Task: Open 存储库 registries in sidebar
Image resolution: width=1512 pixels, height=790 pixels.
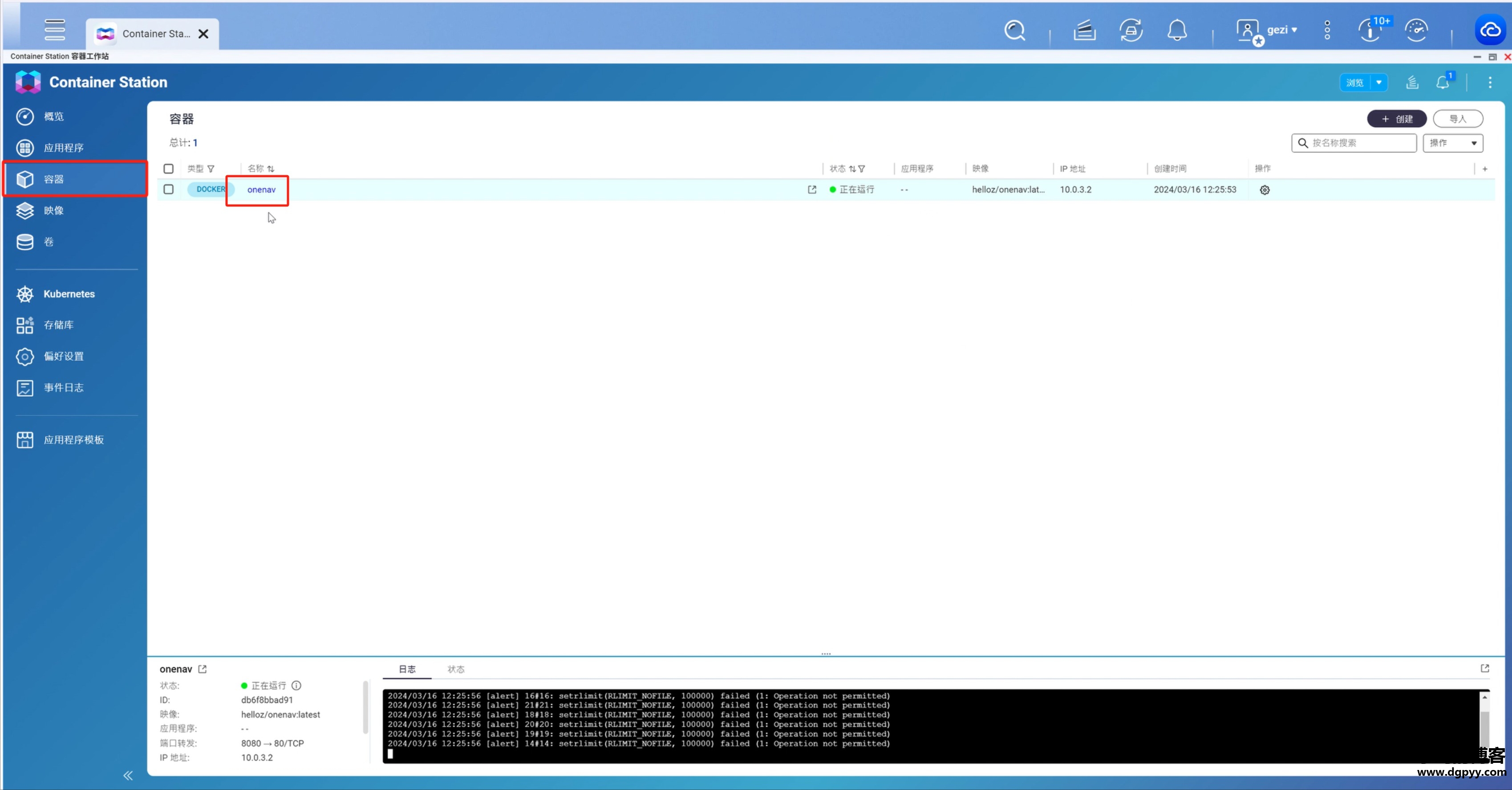Action: (75, 325)
